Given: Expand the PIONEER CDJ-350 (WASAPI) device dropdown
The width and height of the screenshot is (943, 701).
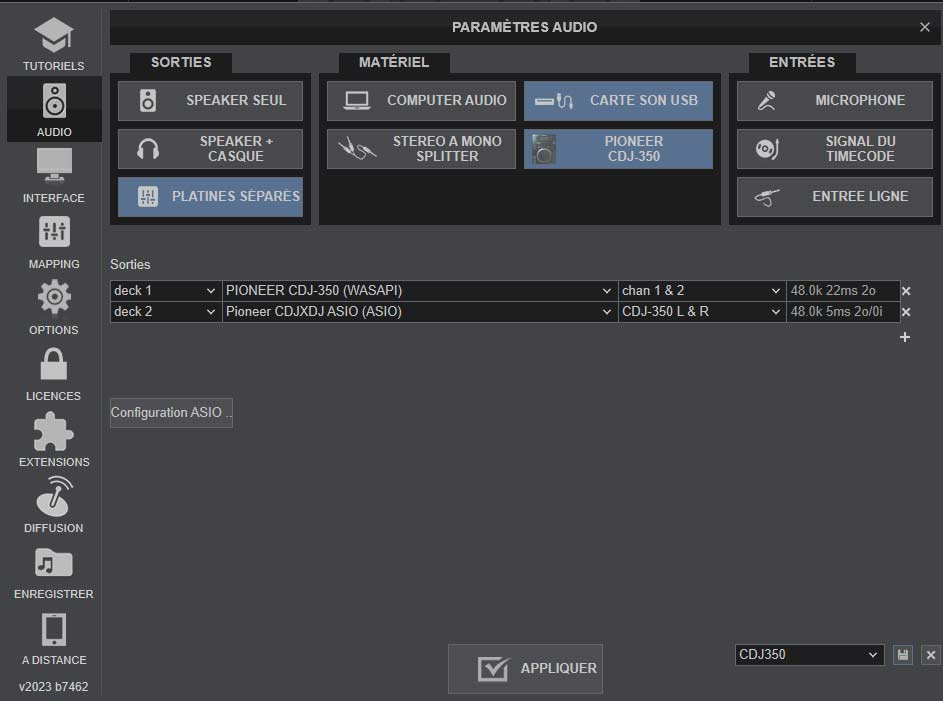Looking at the screenshot, I should 420,291.
